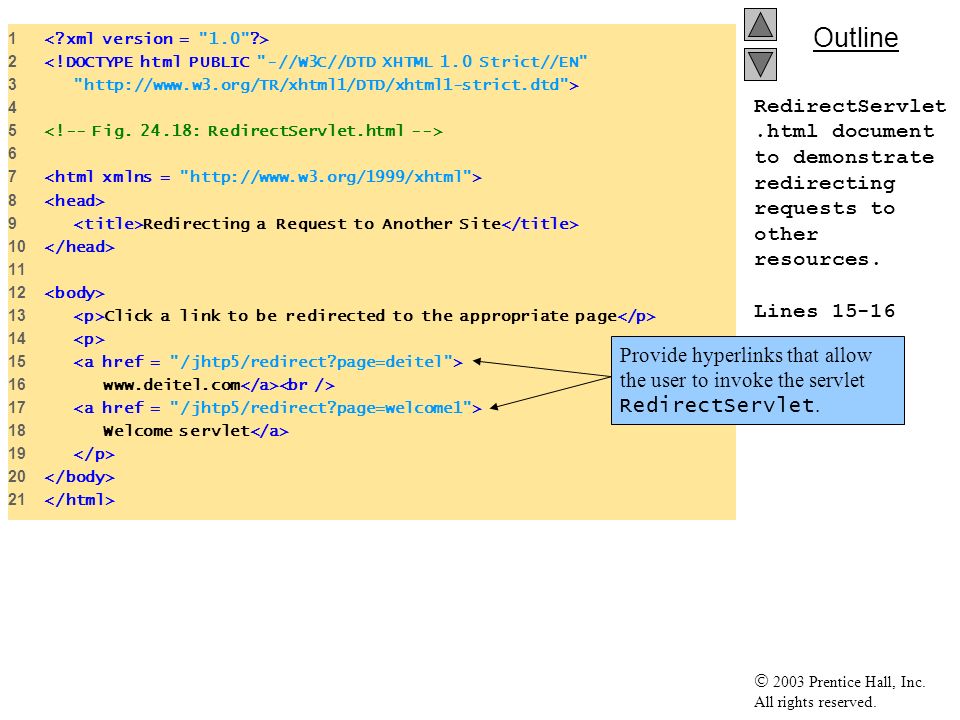
Task: Select the 2003 Prentice Hall copyright text
Action: [x=839, y=691]
